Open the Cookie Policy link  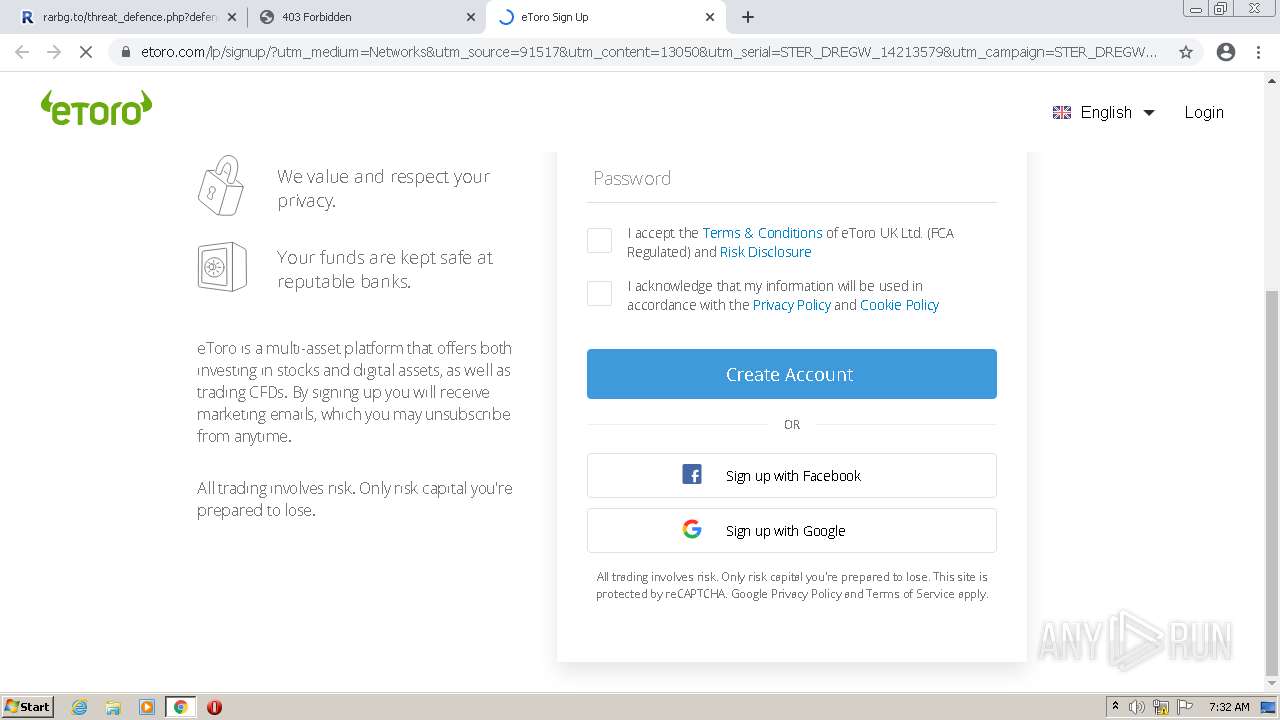[x=899, y=305]
